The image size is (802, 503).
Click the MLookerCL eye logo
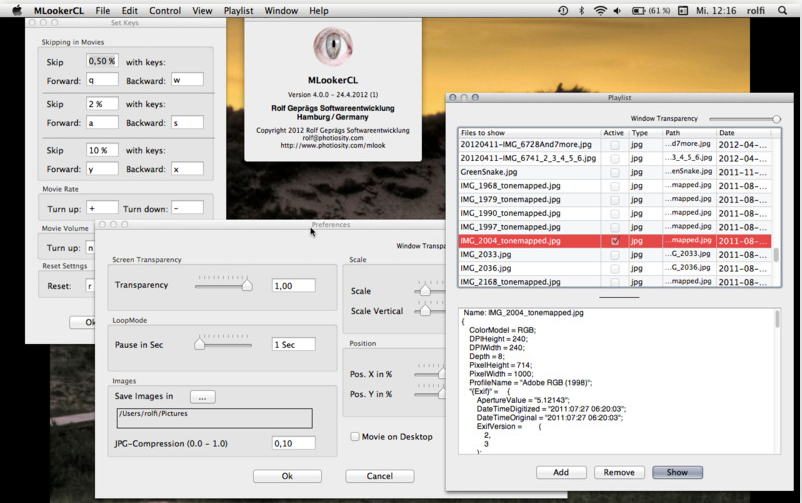(x=333, y=47)
